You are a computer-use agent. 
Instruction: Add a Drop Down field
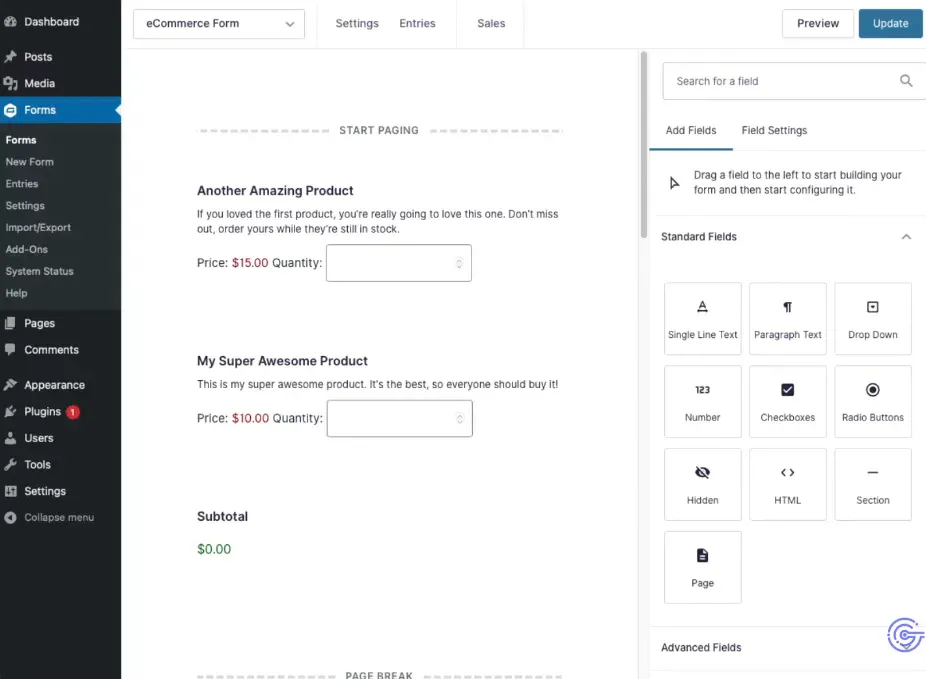(872, 318)
